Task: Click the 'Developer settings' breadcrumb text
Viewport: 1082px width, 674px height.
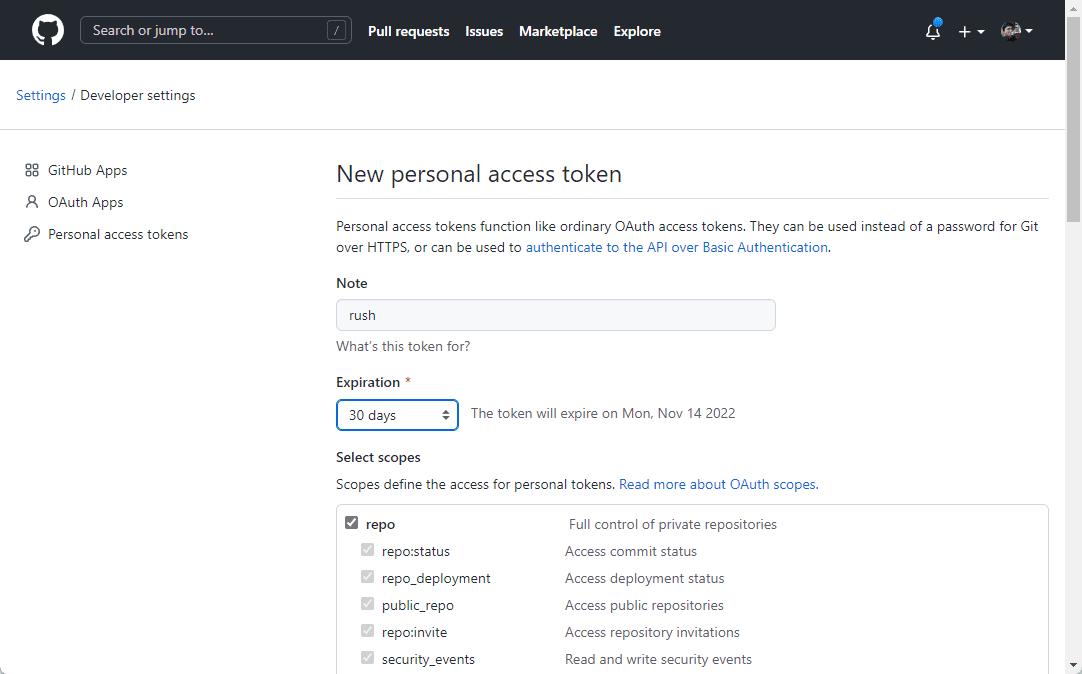Action: pyautogui.click(x=137, y=95)
